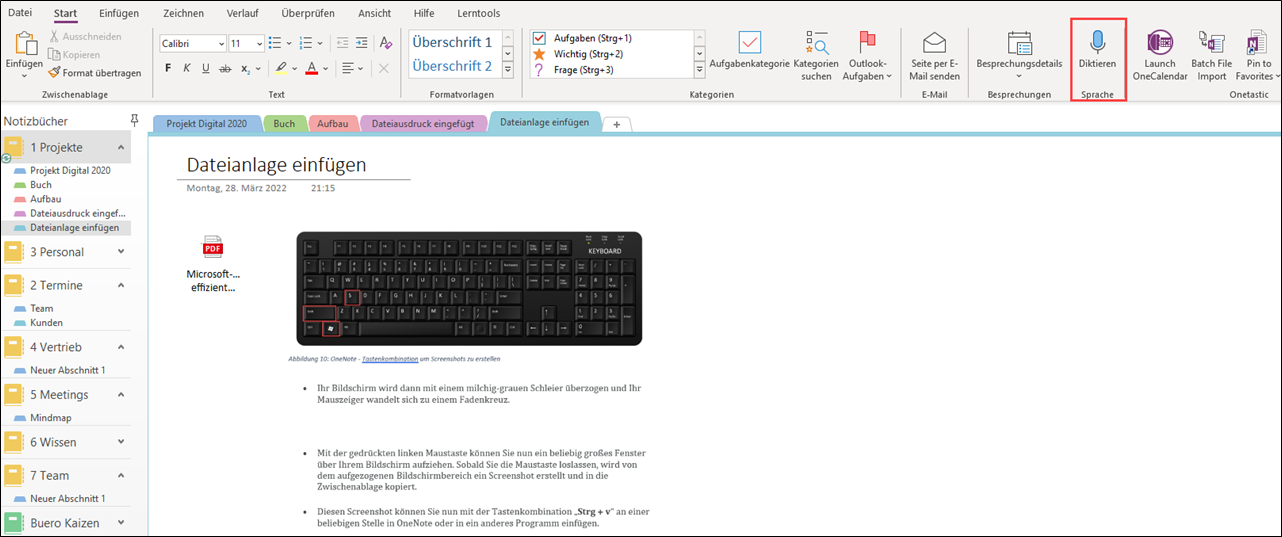Click Kategorien suchen icon
This screenshot has height=537, width=1282.
(816, 55)
